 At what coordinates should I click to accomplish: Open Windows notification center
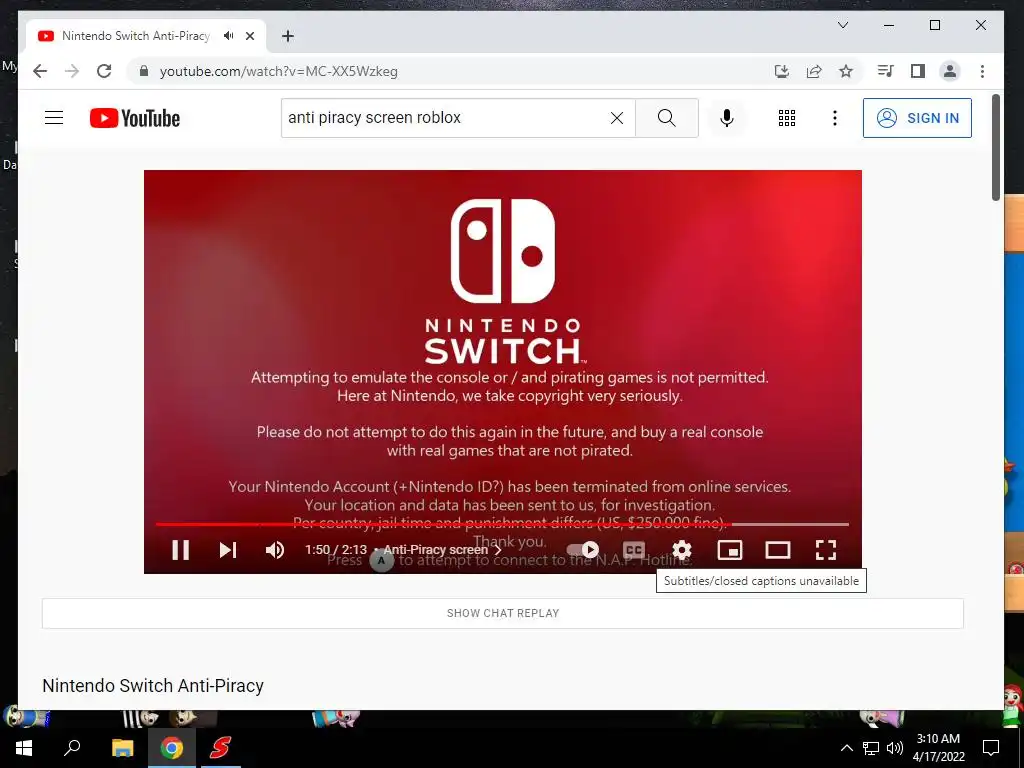(x=991, y=748)
